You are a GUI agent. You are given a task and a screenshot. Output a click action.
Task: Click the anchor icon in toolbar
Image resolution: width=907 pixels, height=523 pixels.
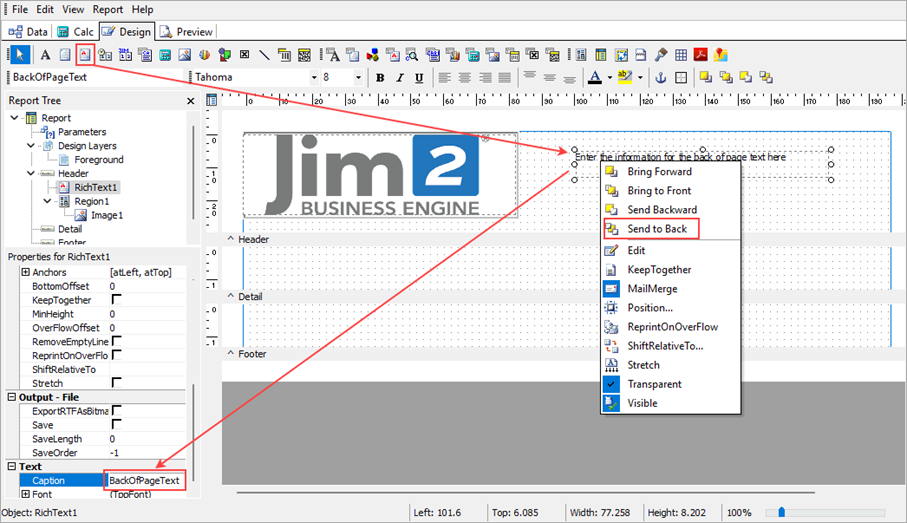659,78
